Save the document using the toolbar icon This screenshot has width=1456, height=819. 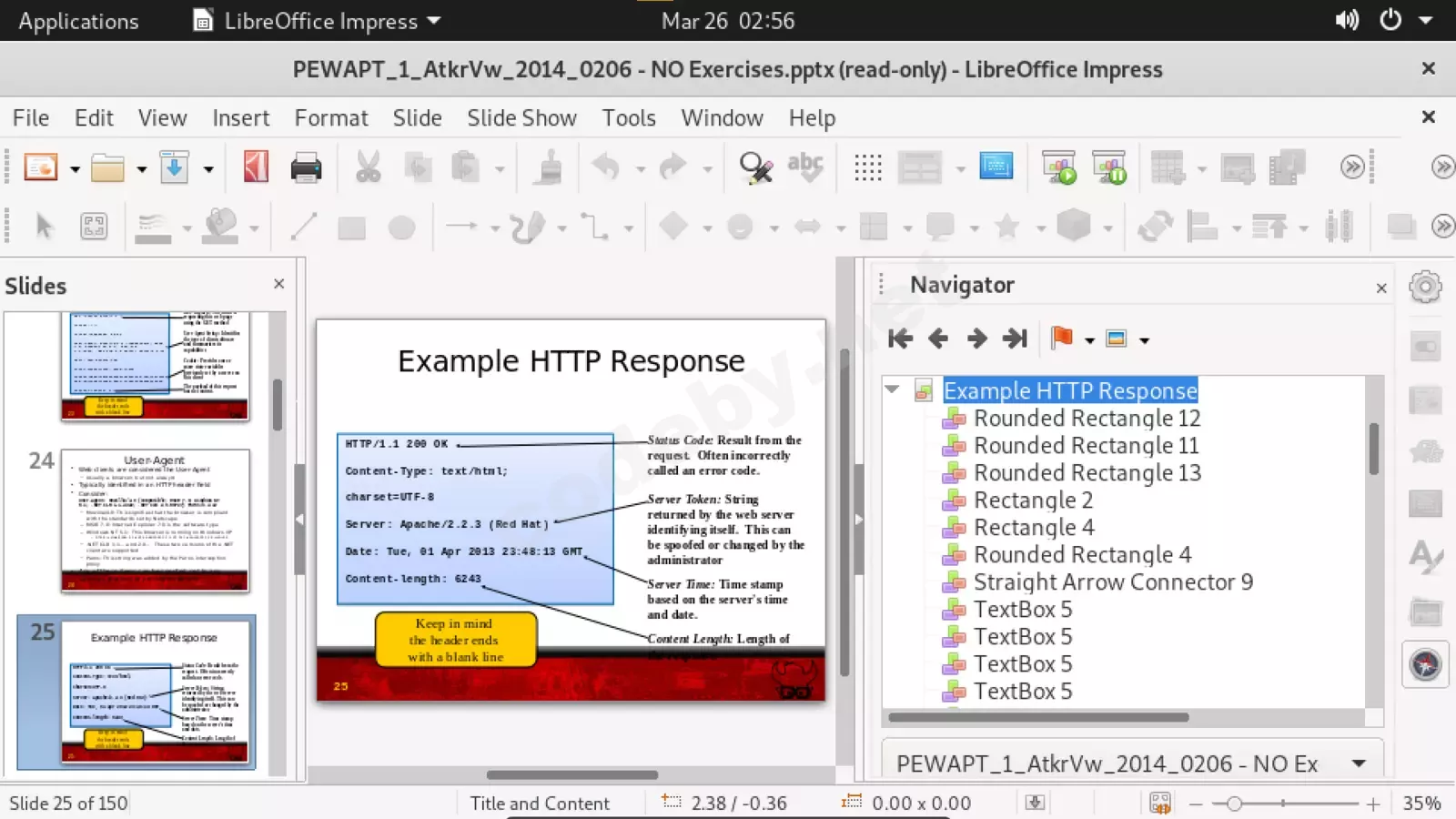(175, 167)
